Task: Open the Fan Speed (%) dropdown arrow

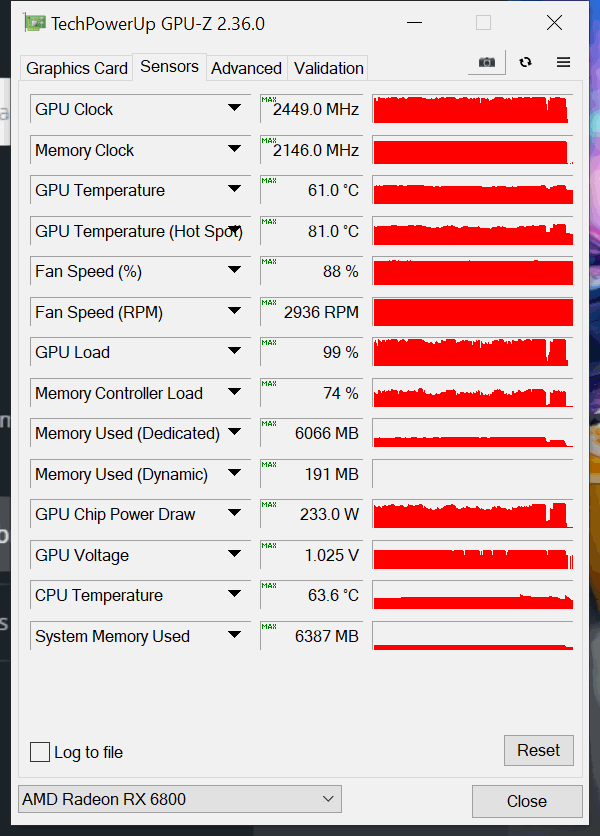Action: point(234,270)
